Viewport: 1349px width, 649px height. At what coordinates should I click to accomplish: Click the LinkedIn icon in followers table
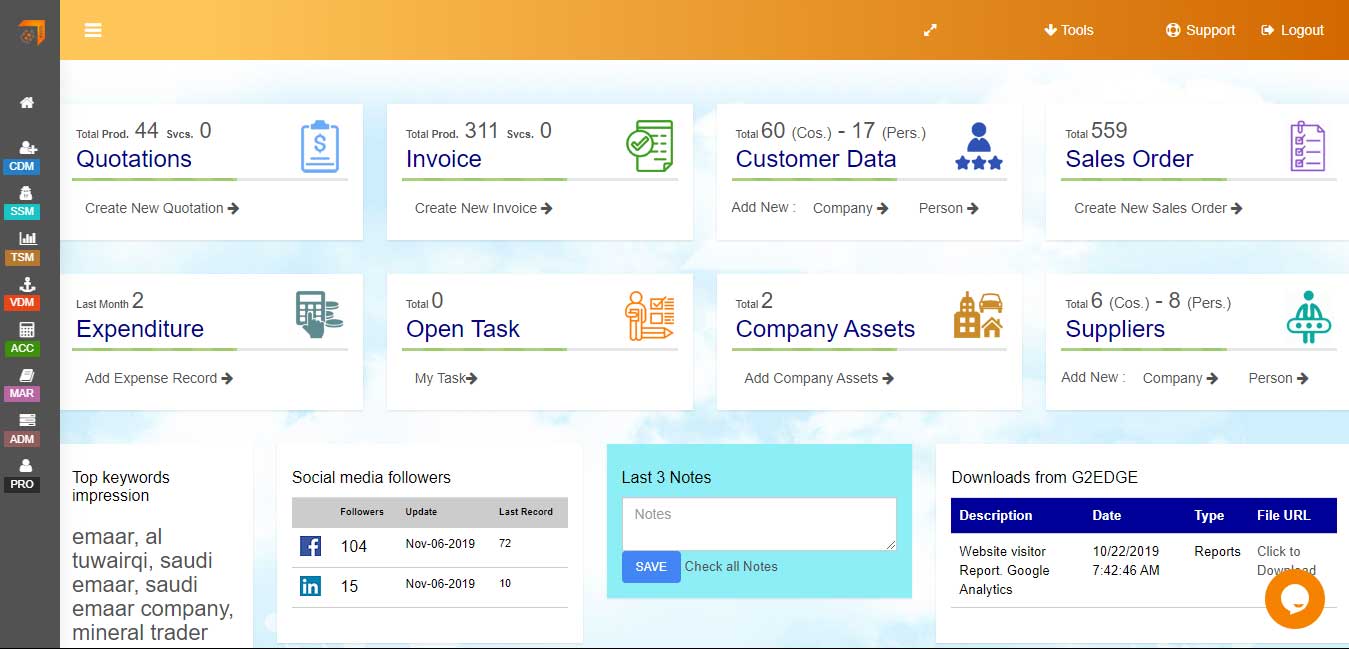pos(310,586)
